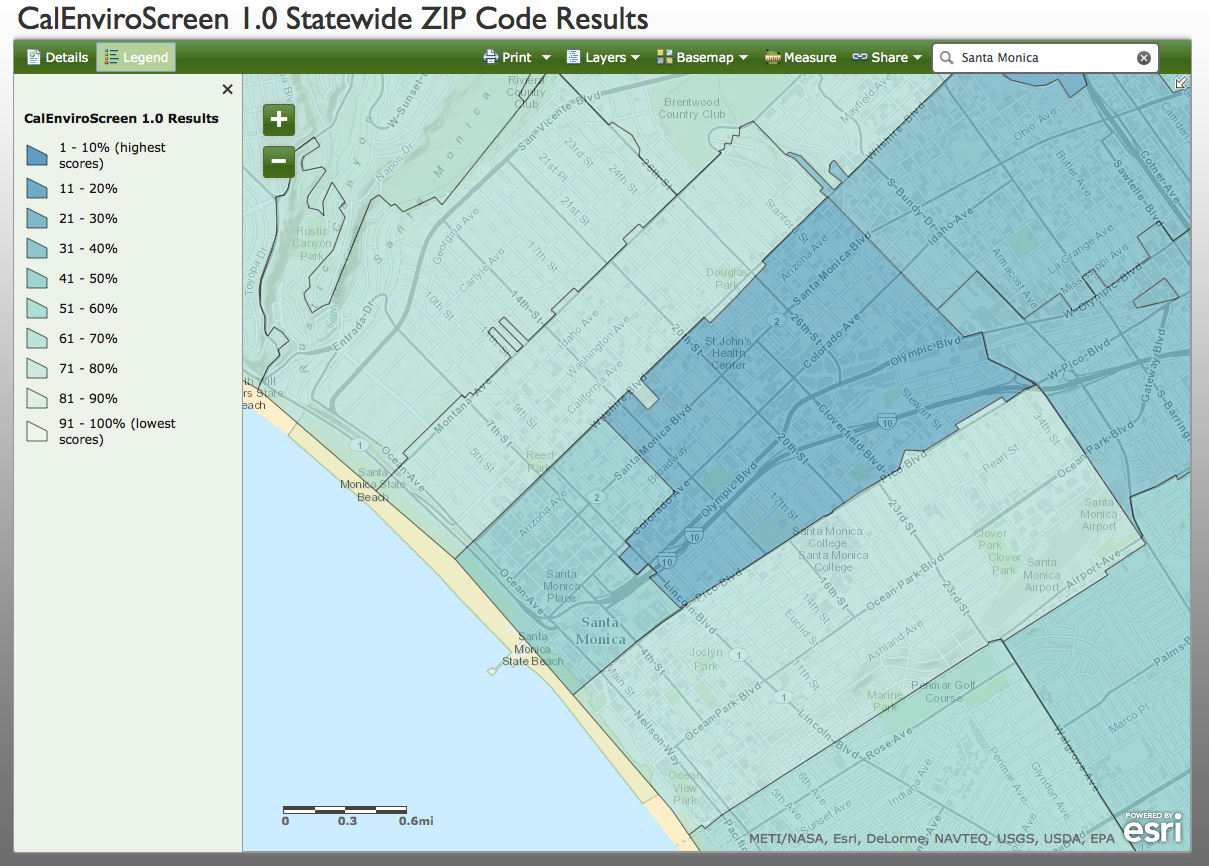Clear the search box using the X icon
The width and height of the screenshot is (1209, 866).
1143,57
